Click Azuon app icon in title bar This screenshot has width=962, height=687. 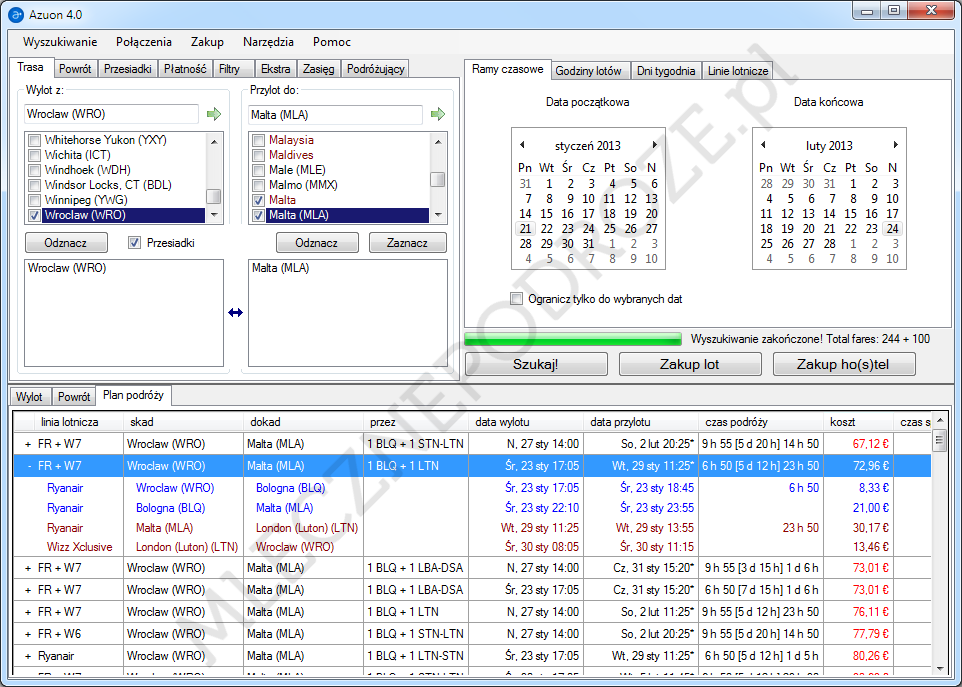click(x=16, y=15)
